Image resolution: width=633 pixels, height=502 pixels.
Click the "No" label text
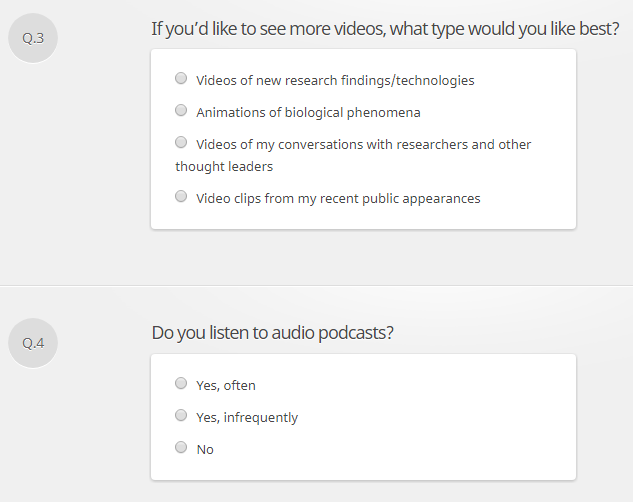(205, 449)
